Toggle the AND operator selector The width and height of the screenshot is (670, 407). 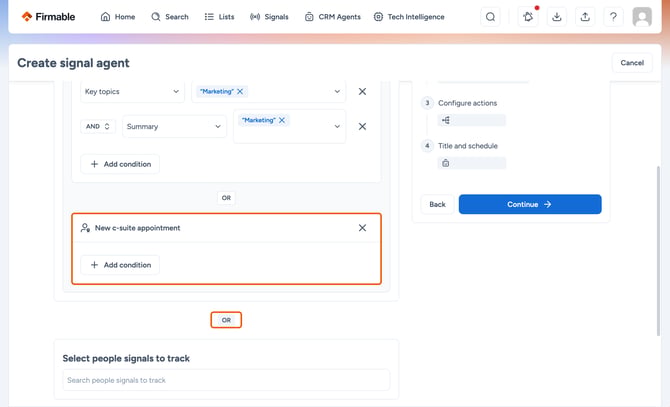pyautogui.click(x=98, y=126)
